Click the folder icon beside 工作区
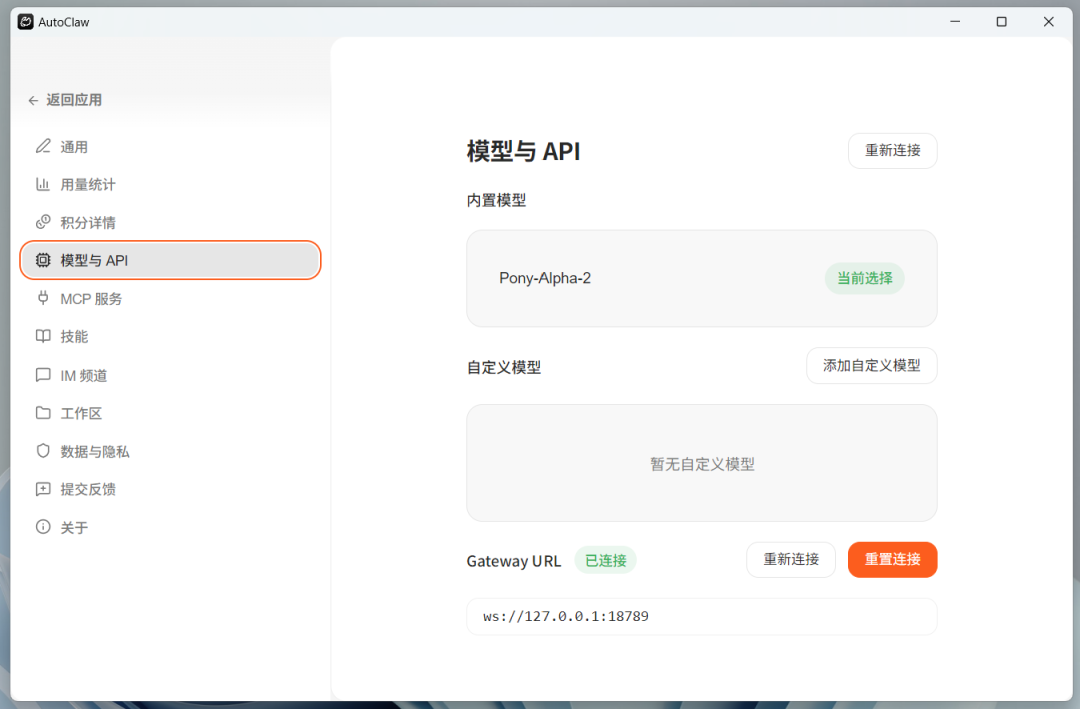The image size is (1080, 709). (43, 413)
